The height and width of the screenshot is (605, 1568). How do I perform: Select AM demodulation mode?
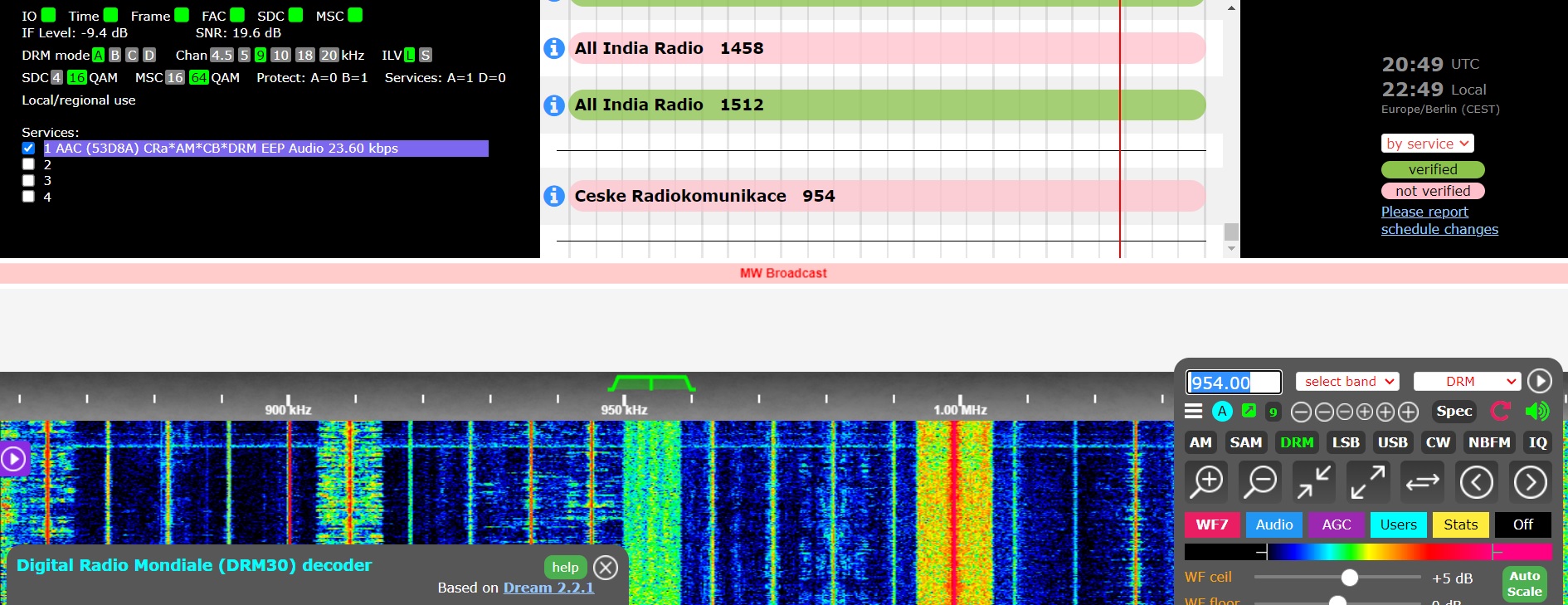pyautogui.click(x=1200, y=442)
